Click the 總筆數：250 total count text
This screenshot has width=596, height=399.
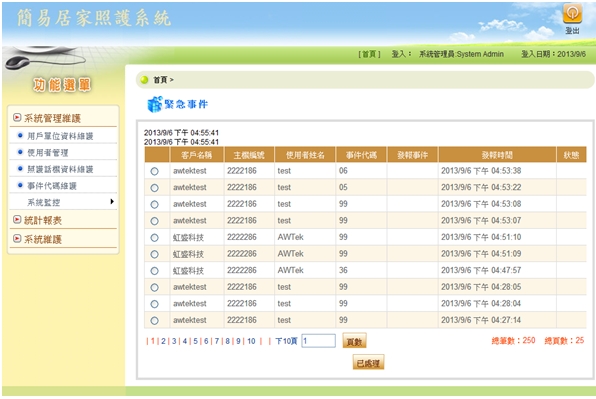click(x=513, y=340)
